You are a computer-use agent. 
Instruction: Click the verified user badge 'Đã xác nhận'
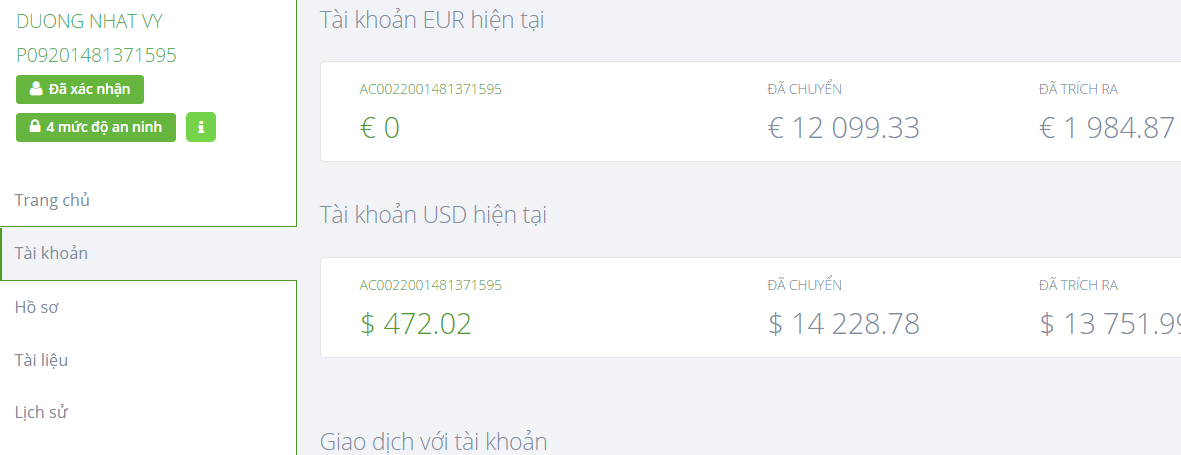coord(80,89)
